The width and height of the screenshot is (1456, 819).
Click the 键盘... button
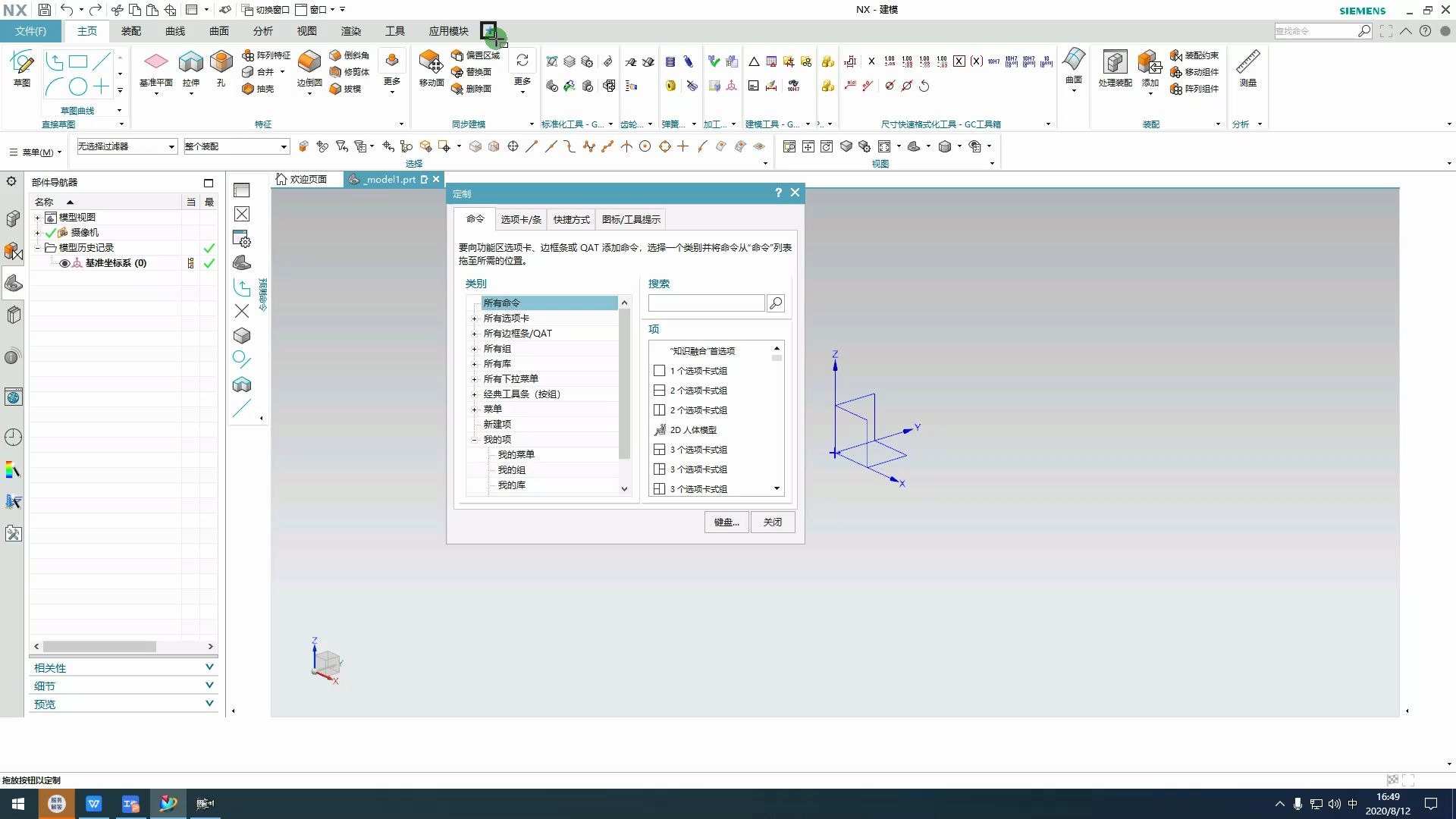click(725, 522)
